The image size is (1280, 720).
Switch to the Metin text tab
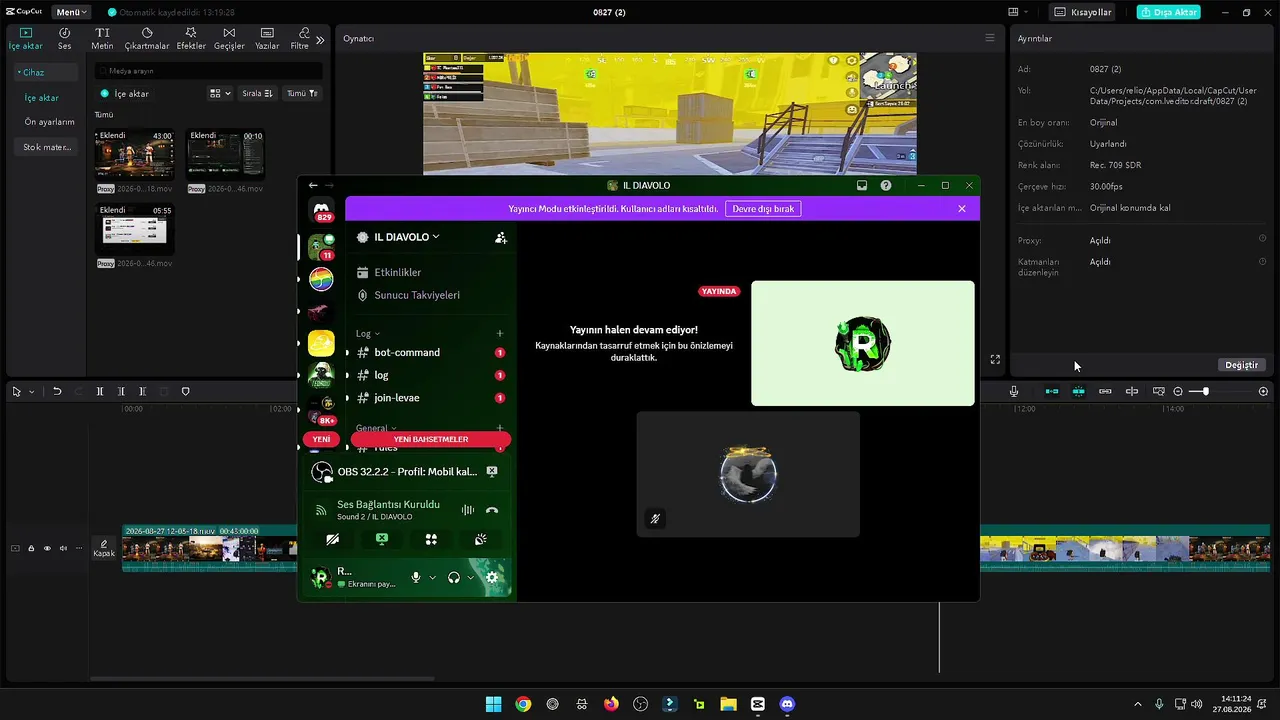[102, 38]
